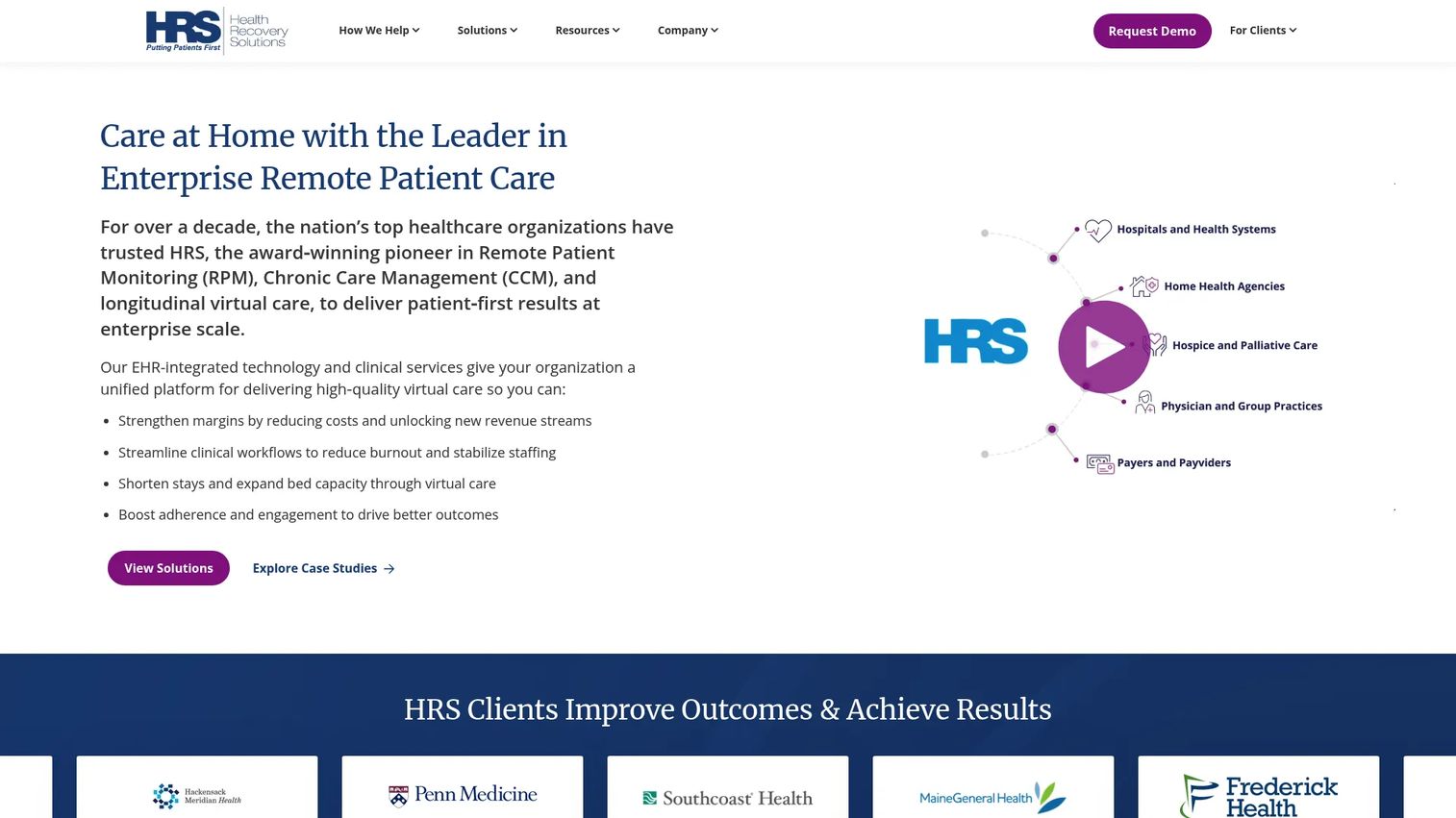
Task: Open the Frederick Health client card
Action: click(x=1259, y=787)
